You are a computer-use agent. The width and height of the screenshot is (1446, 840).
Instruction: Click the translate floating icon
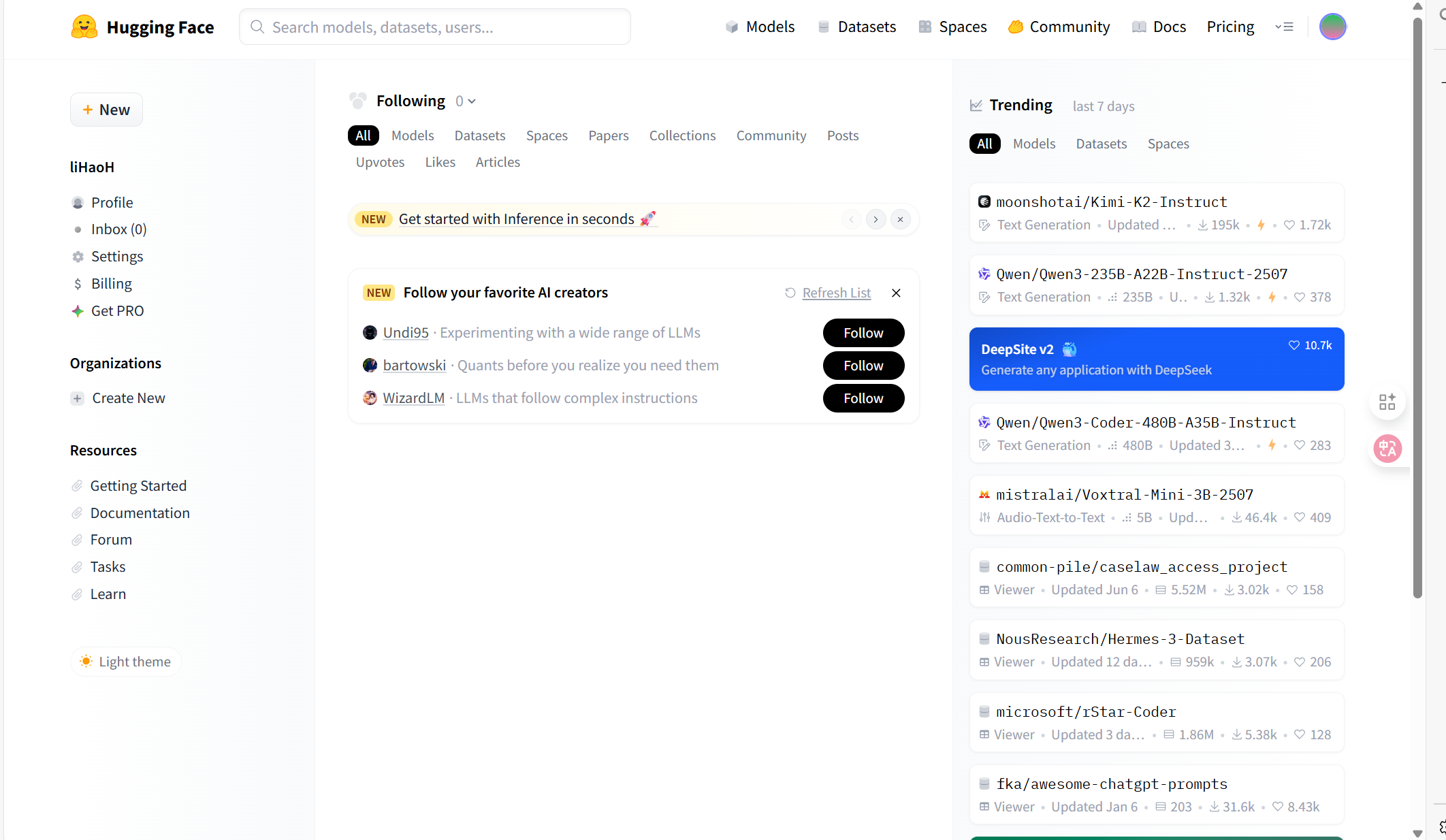point(1387,449)
